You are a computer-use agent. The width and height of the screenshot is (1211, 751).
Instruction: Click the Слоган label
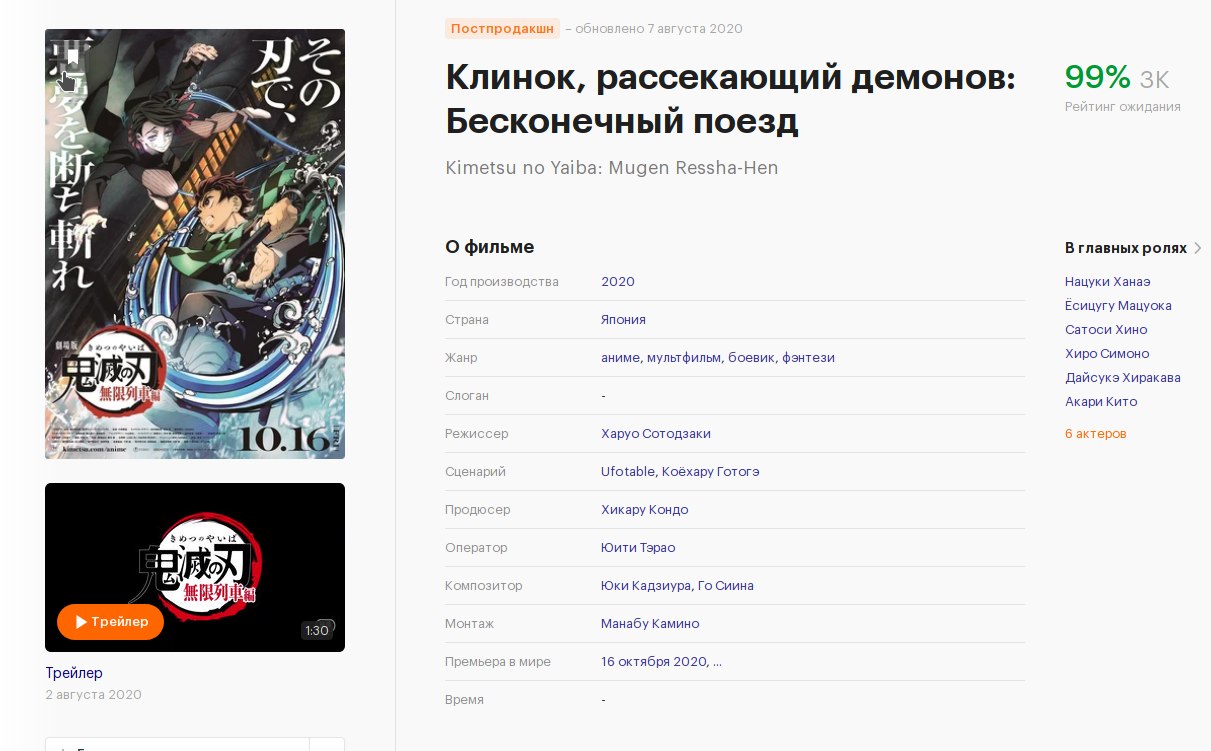467,396
